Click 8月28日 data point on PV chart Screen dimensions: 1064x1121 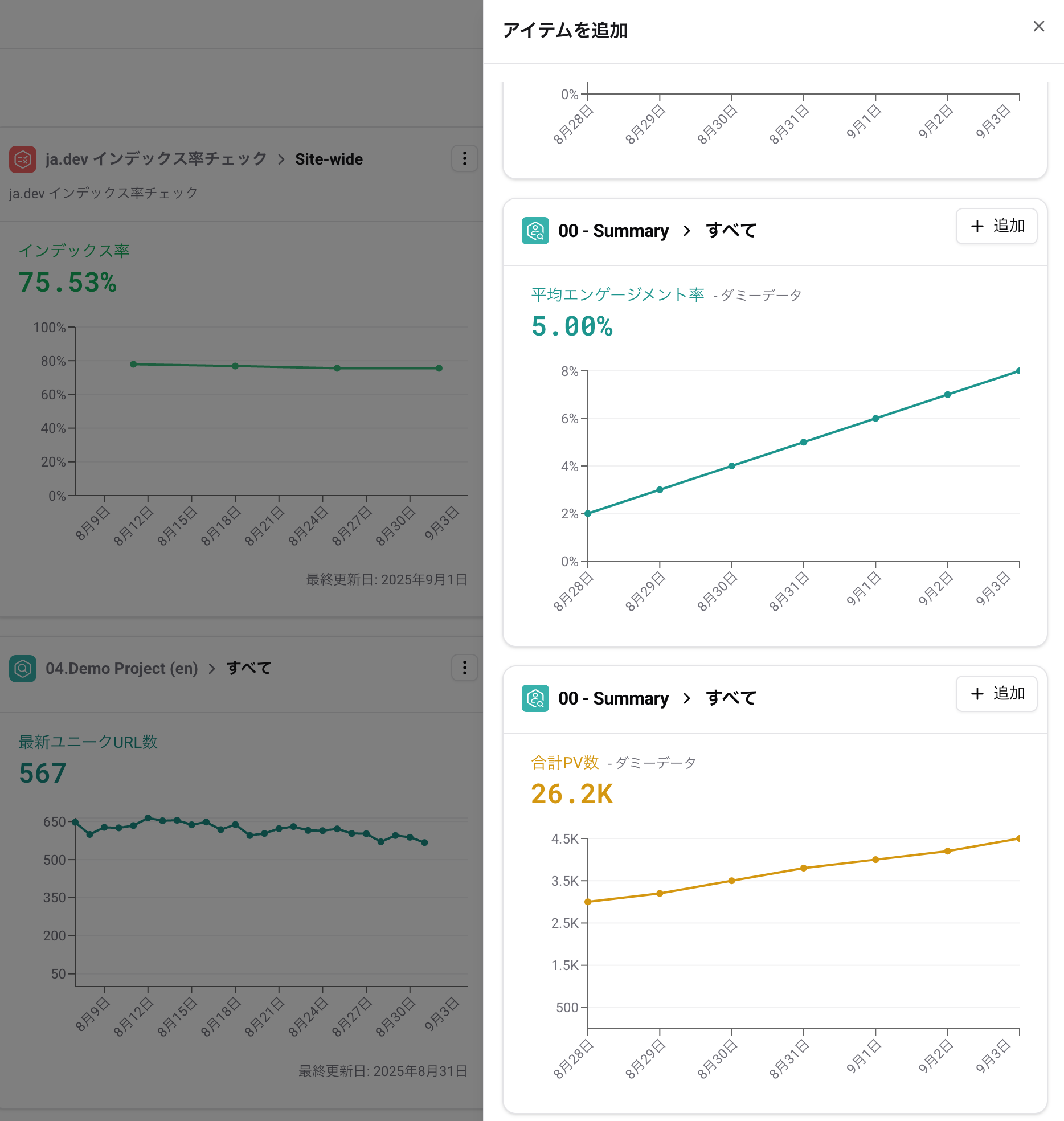588,902
